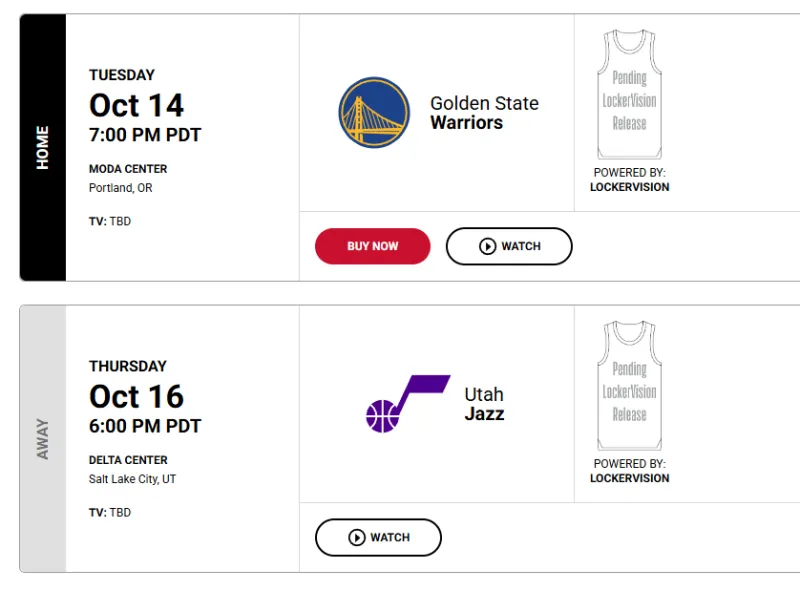Click the jersey icon for the Jazz game
The width and height of the screenshot is (800, 591).
point(629,387)
